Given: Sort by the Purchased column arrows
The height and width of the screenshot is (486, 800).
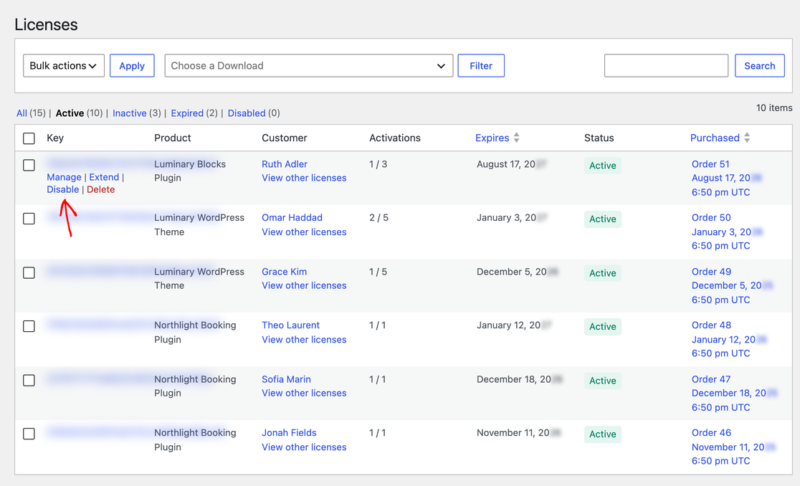Looking at the screenshot, I should coord(747,138).
